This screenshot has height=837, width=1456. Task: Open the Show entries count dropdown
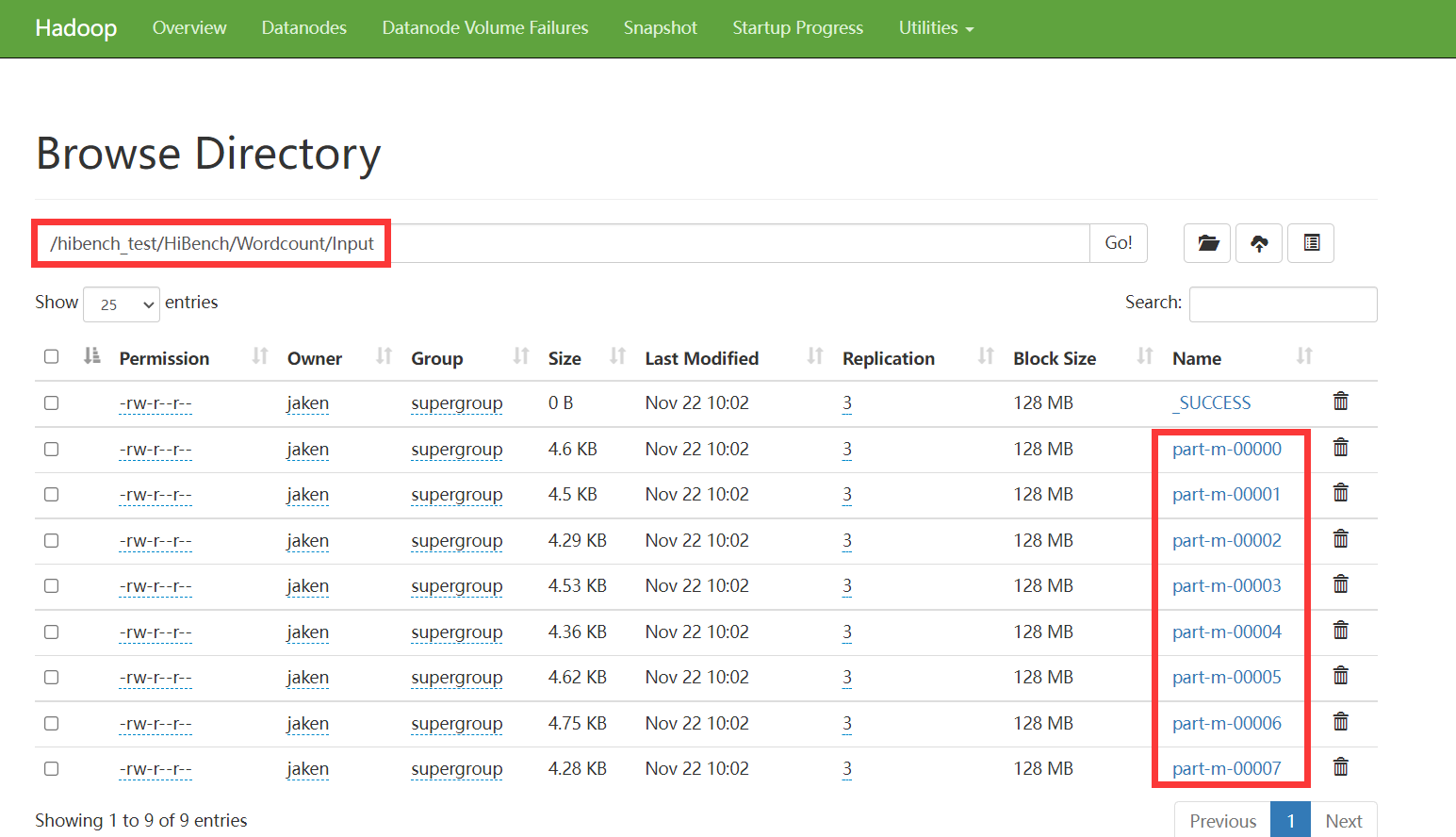[x=122, y=304]
